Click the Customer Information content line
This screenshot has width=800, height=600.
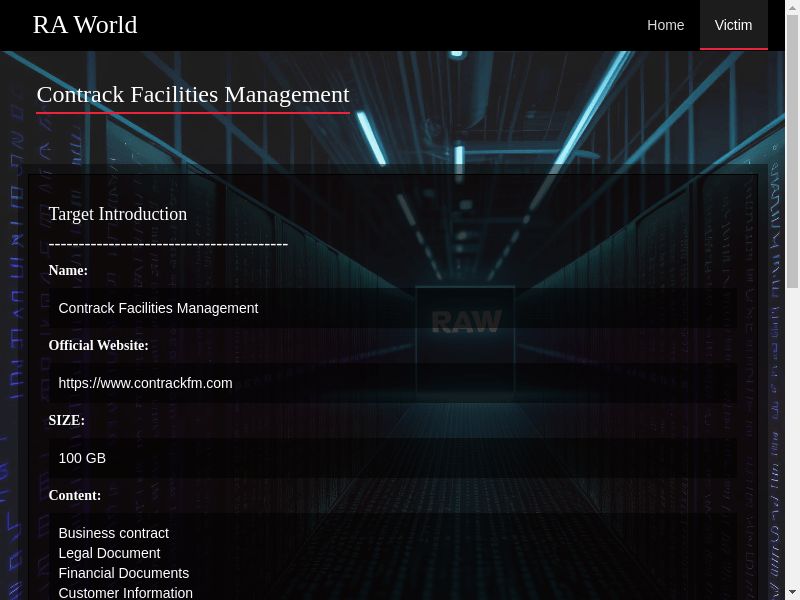pyautogui.click(x=126, y=593)
